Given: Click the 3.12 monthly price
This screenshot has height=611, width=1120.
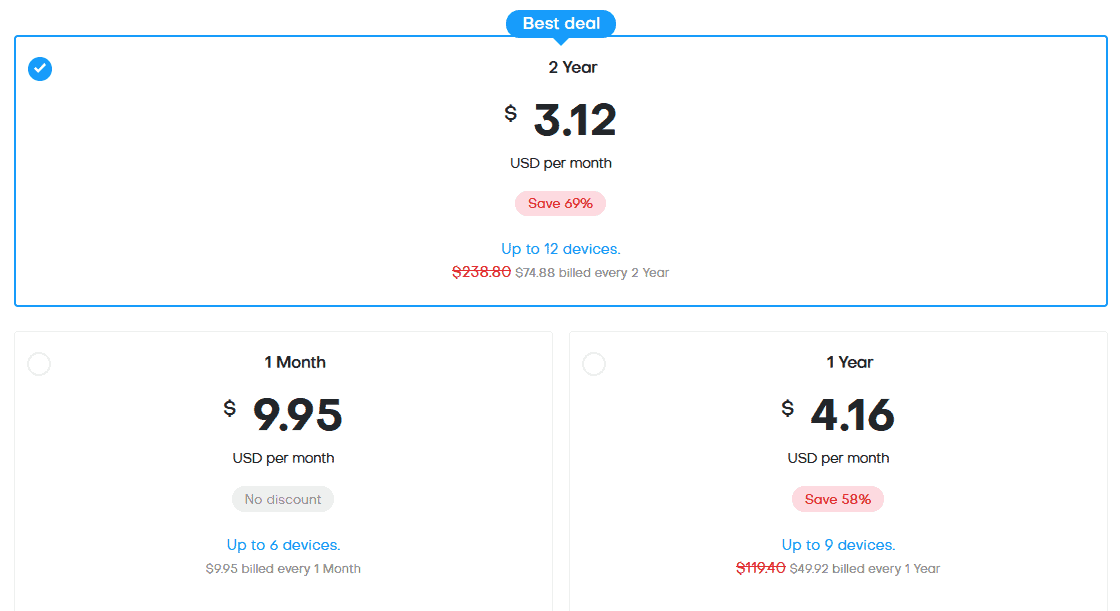Looking at the screenshot, I should click(574, 121).
